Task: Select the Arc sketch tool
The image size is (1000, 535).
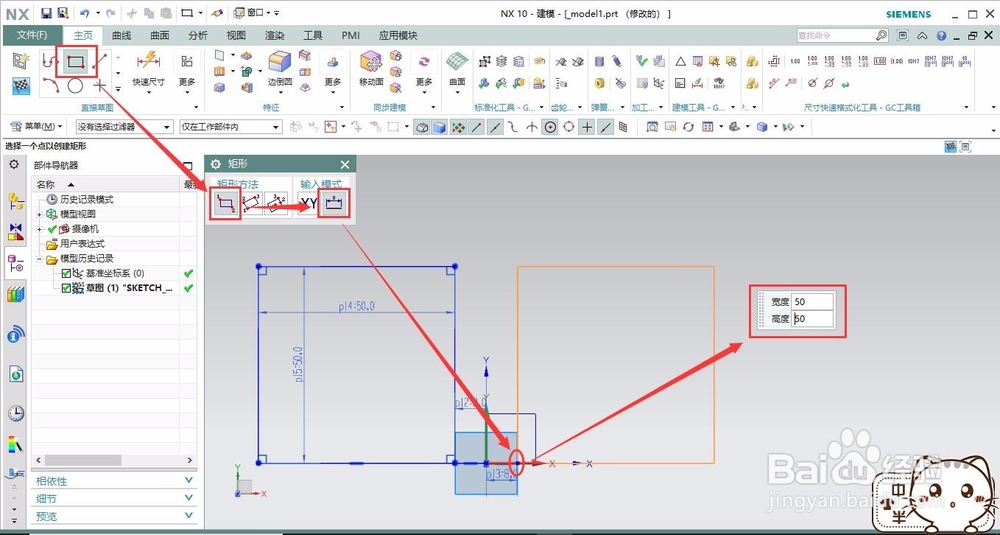Action: tap(50, 85)
